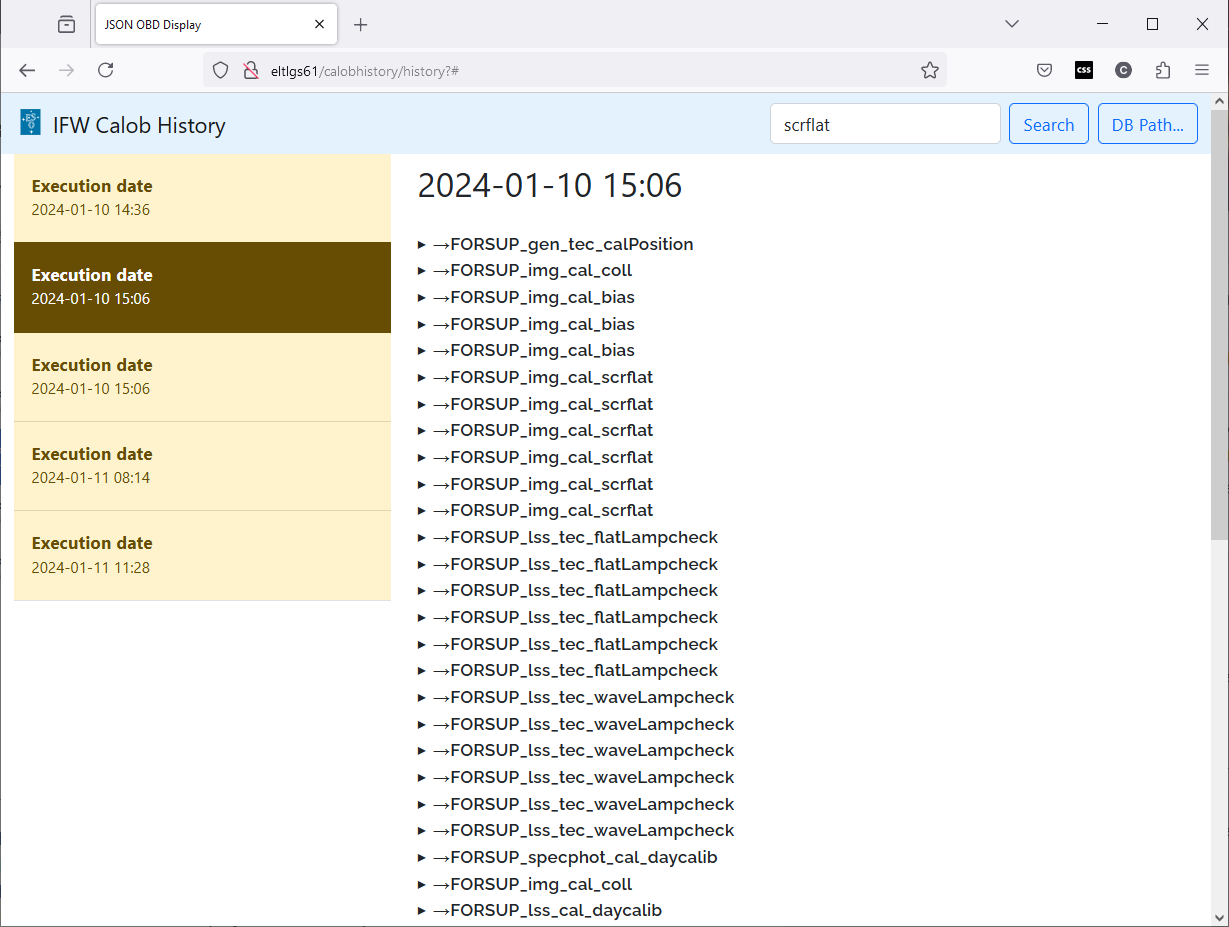This screenshot has height=927, width=1229.
Task: Open a new browser tab
Action: (361, 25)
